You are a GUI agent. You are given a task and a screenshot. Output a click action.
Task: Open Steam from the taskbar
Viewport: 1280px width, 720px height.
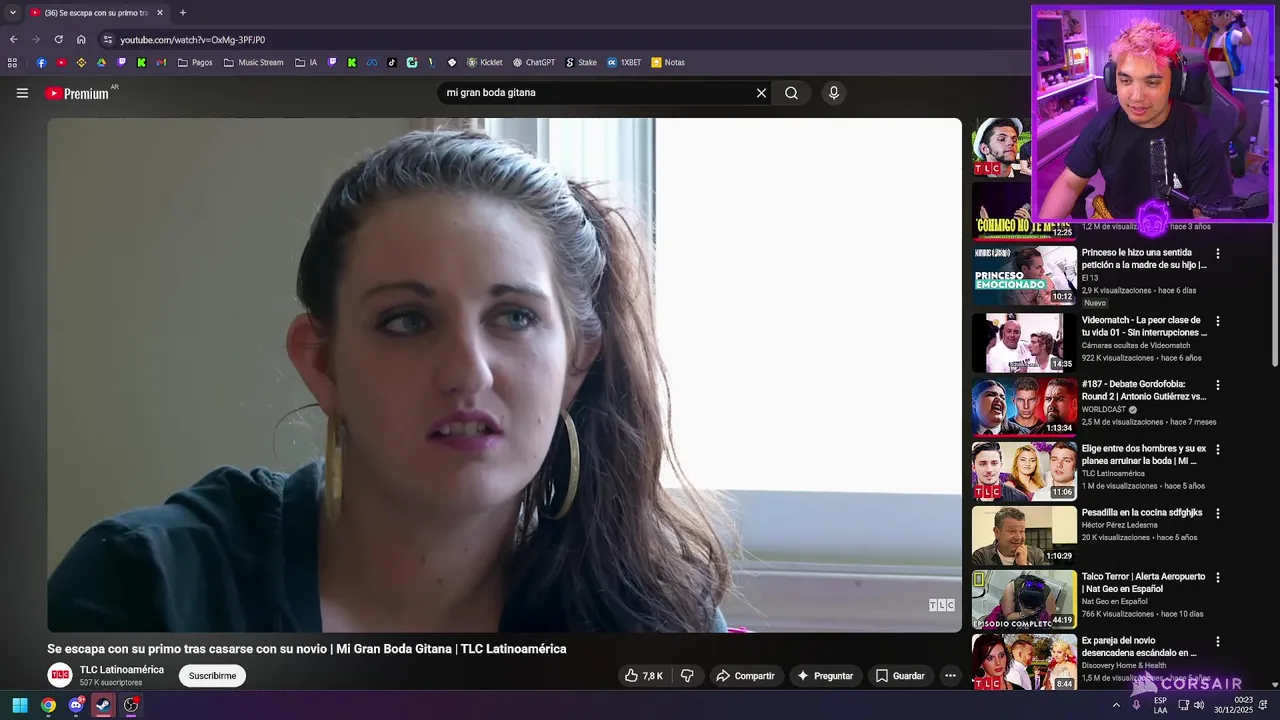(103, 705)
